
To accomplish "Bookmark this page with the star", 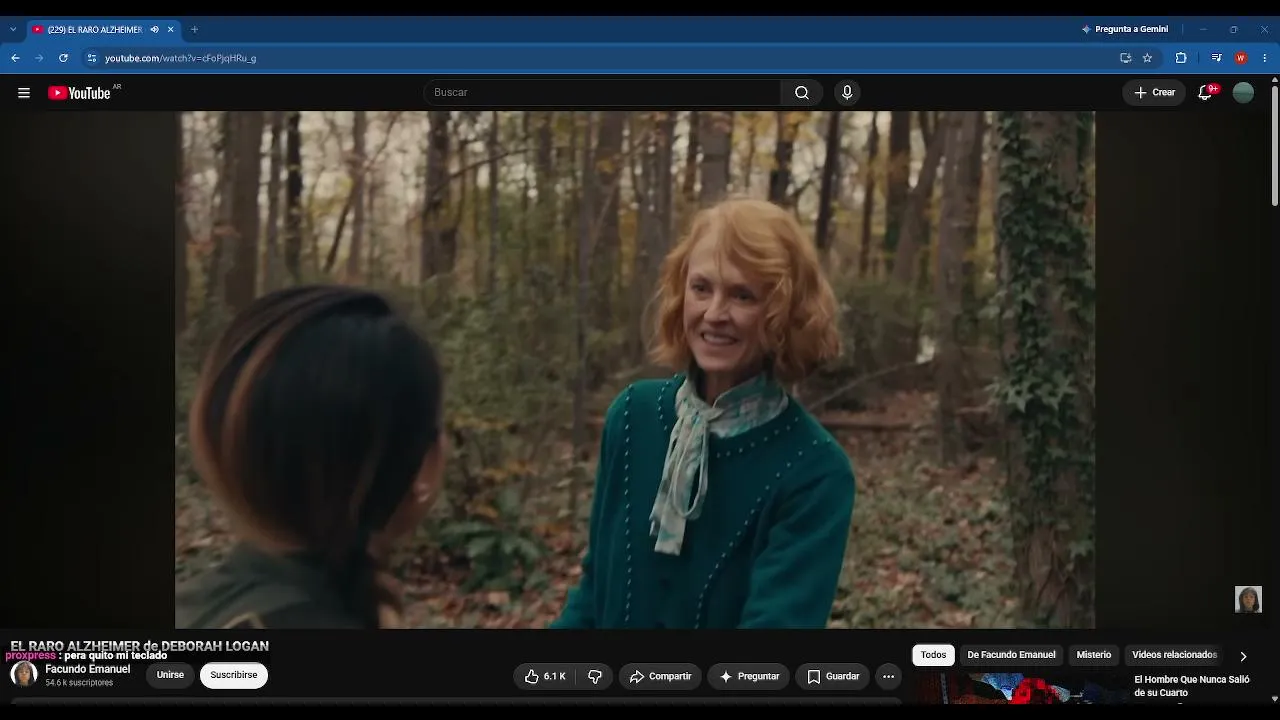I will 1147,58.
